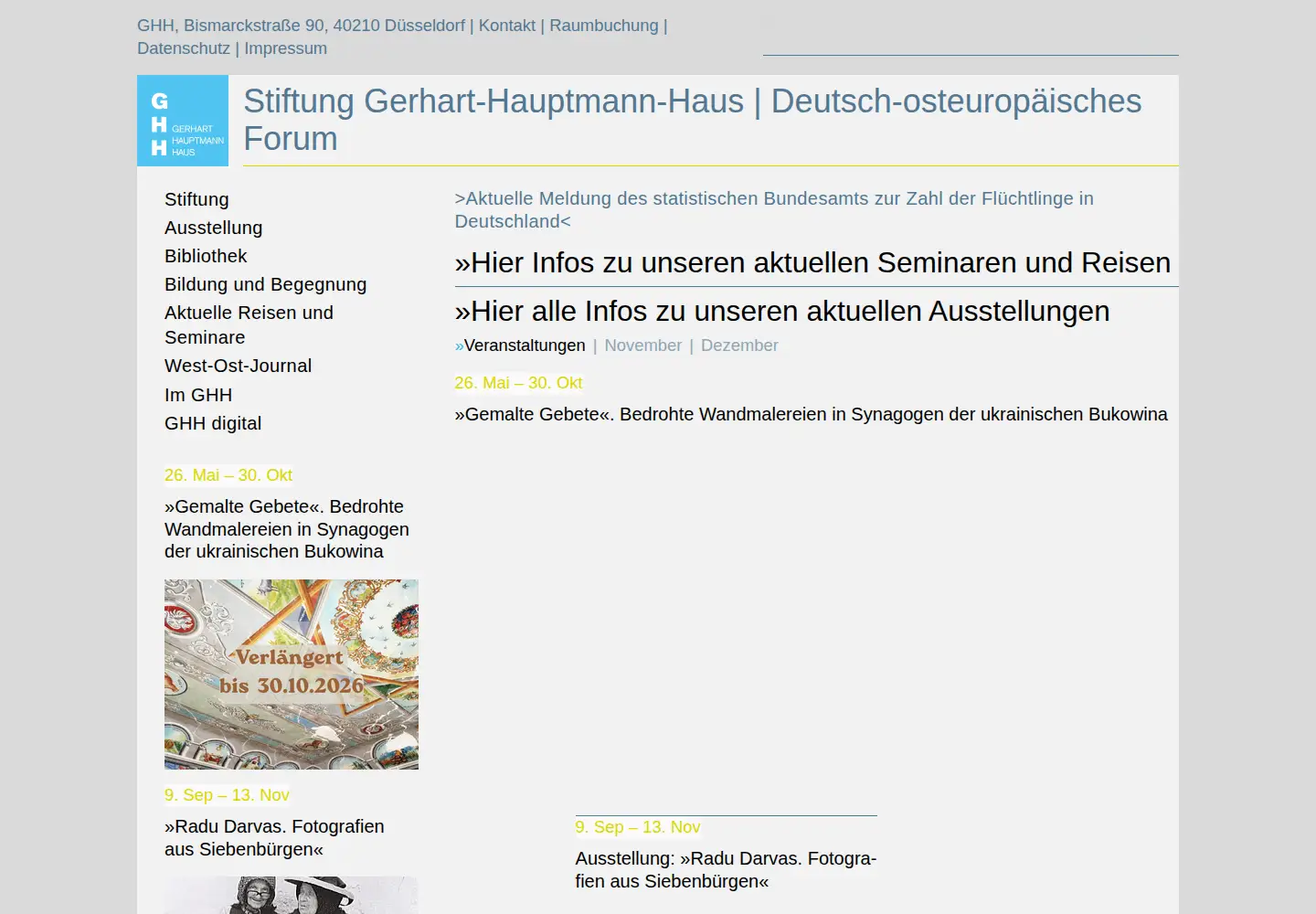This screenshot has width=1316, height=914.
Task: Open sidebar Gemalte Gebete exhibition title
Action: [287, 529]
